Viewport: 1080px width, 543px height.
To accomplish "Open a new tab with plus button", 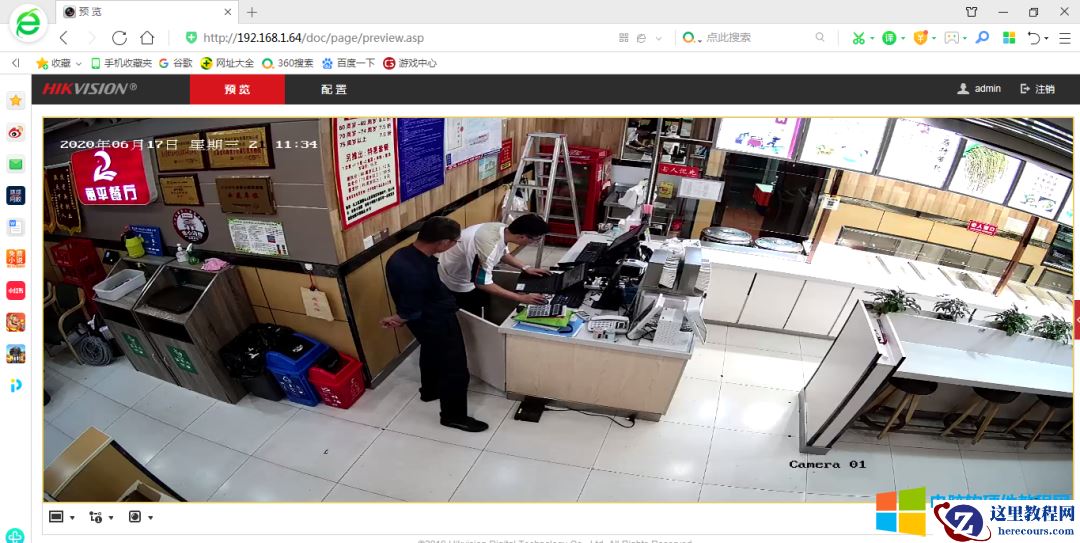I will (252, 12).
